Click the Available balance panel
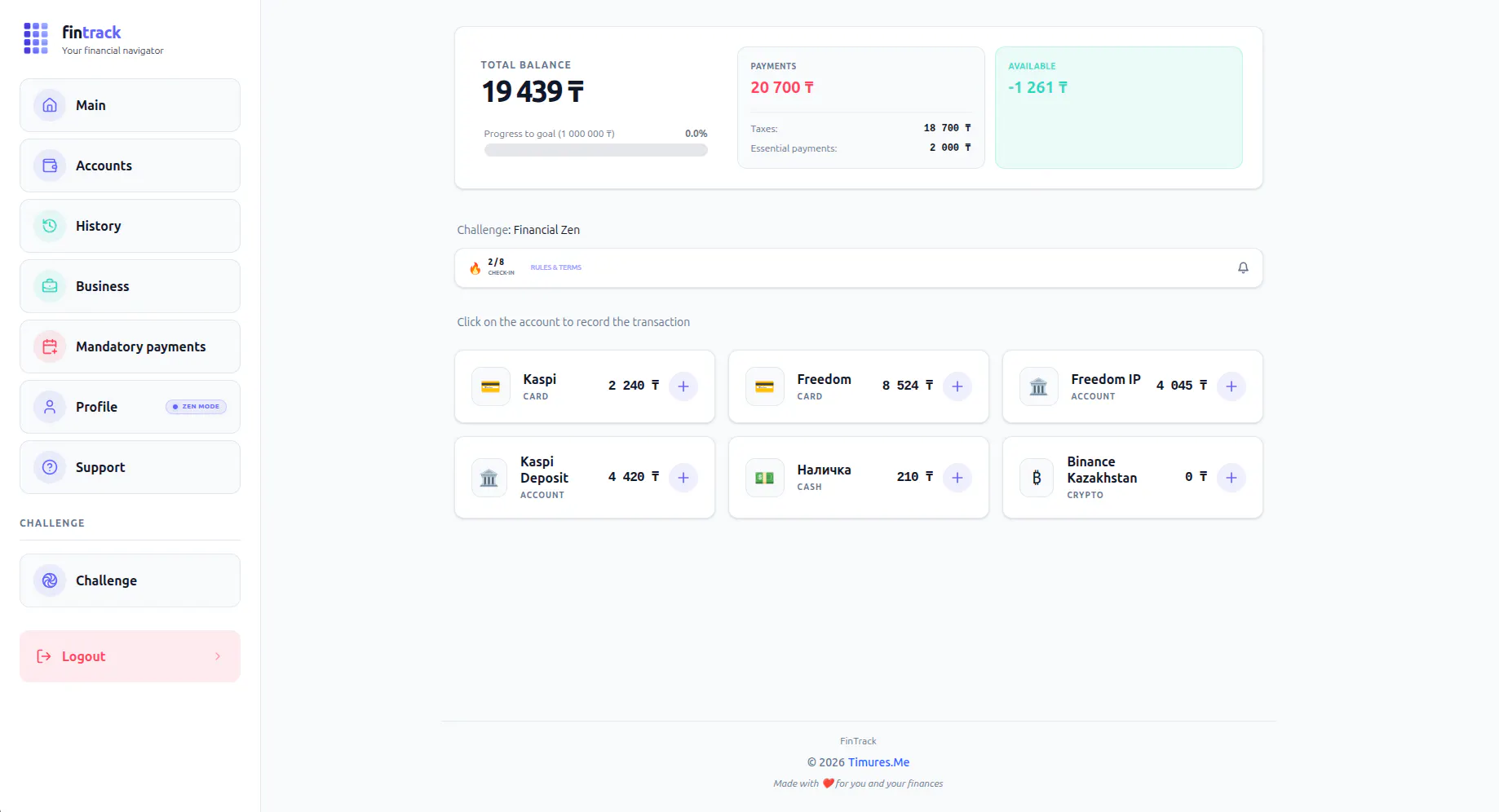 (x=1118, y=108)
